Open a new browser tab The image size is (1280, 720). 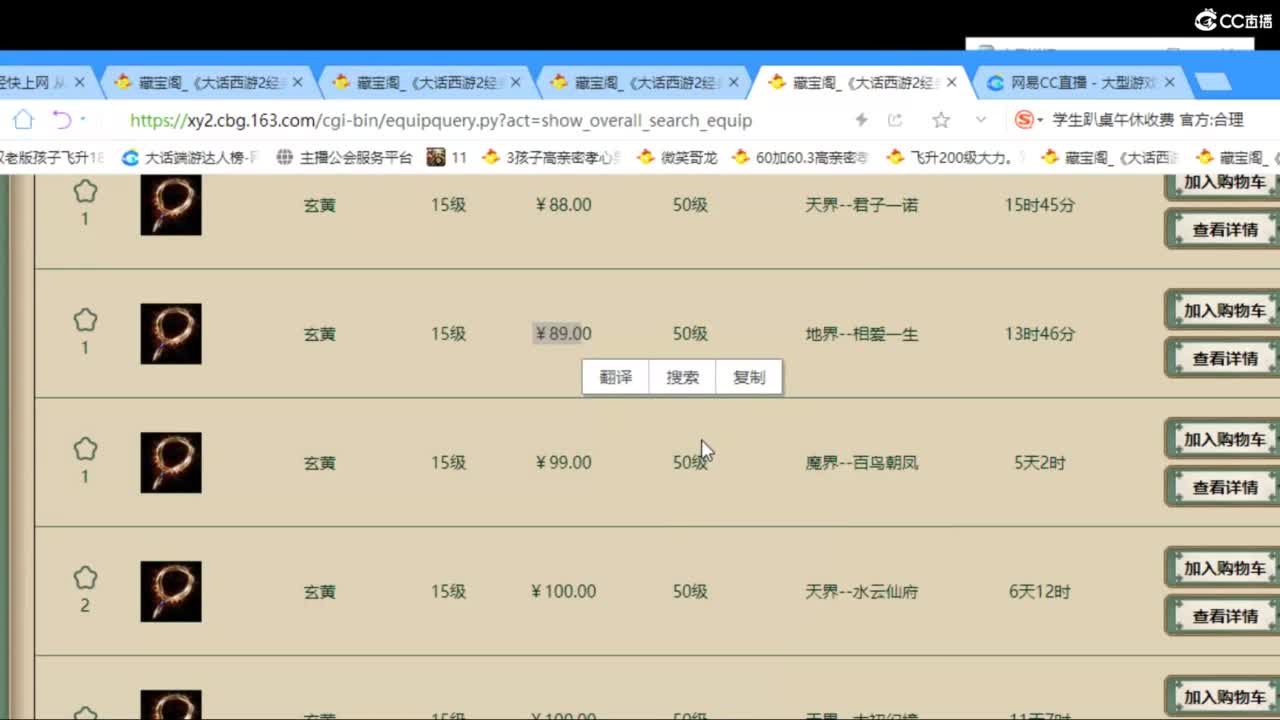pos(1213,82)
